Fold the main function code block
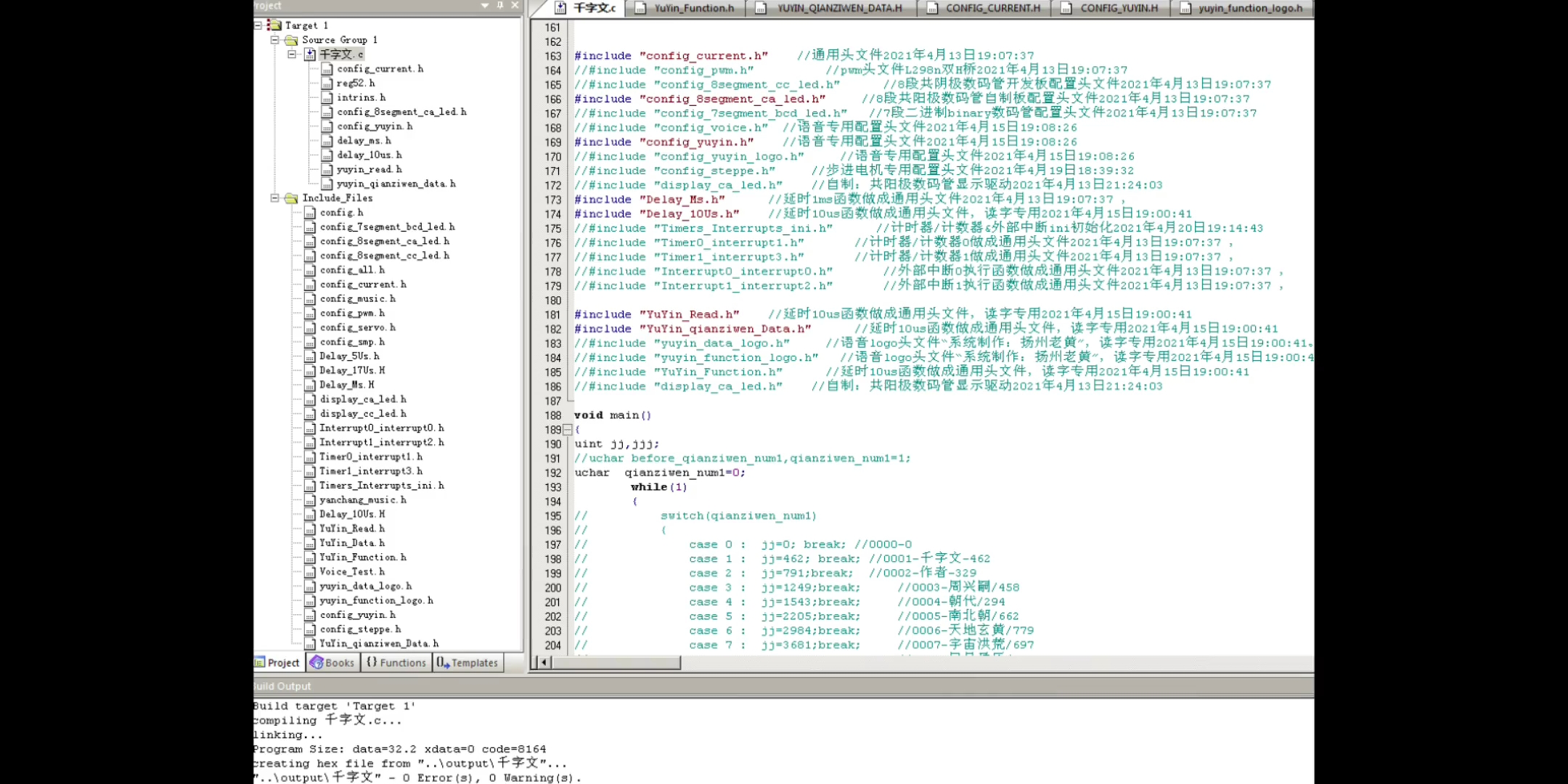Image resolution: width=1568 pixels, height=784 pixels. click(x=568, y=430)
